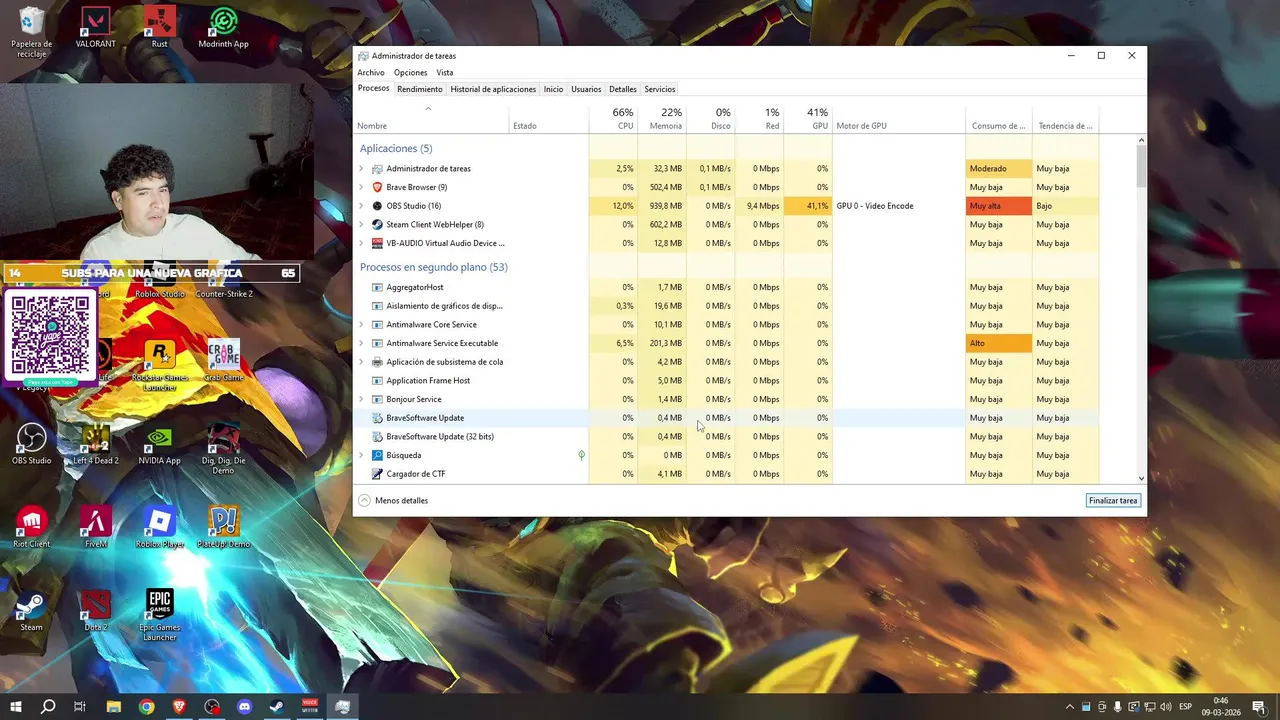The width and height of the screenshot is (1280, 720).
Task: Launch Rockstar Games Launcher from the desktop
Action: click(x=160, y=363)
